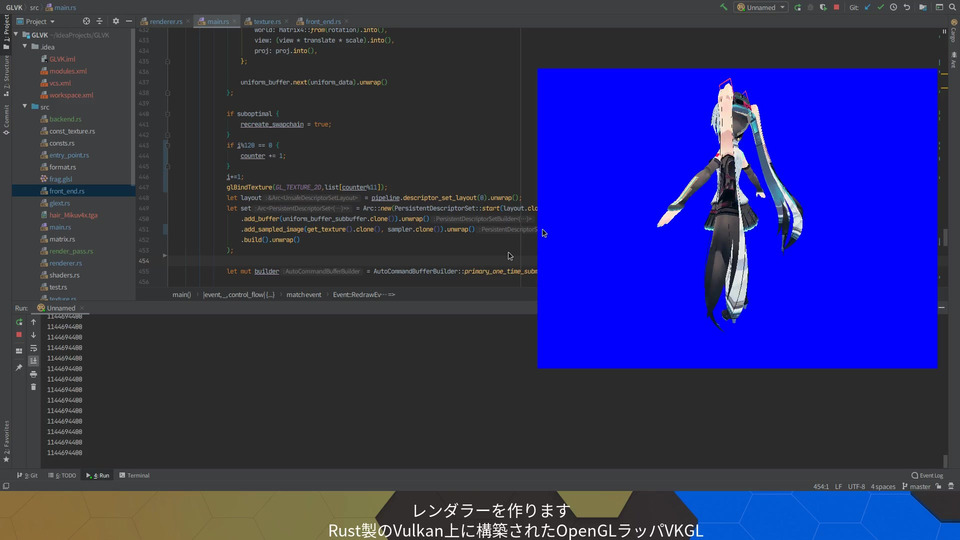Open GLVK.iml in project tree
960x540 pixels.
pyautogui.click(x=62, y=59)
